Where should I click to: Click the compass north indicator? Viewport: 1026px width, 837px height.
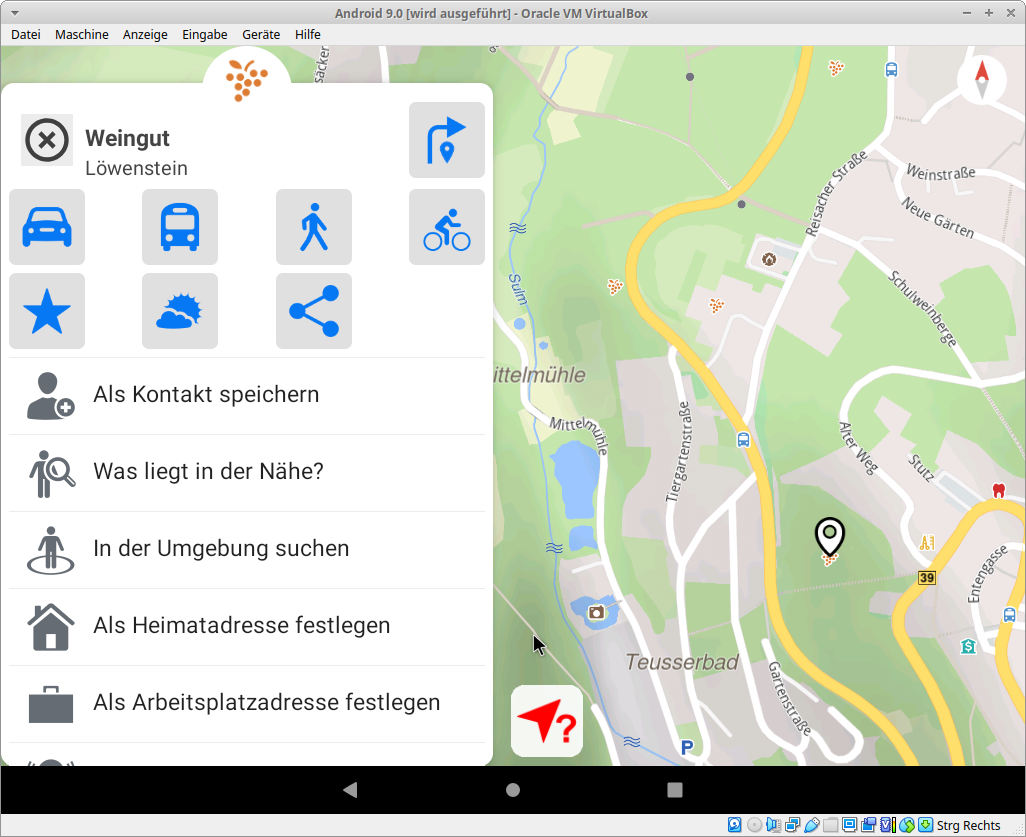click(x=981, y=80)
